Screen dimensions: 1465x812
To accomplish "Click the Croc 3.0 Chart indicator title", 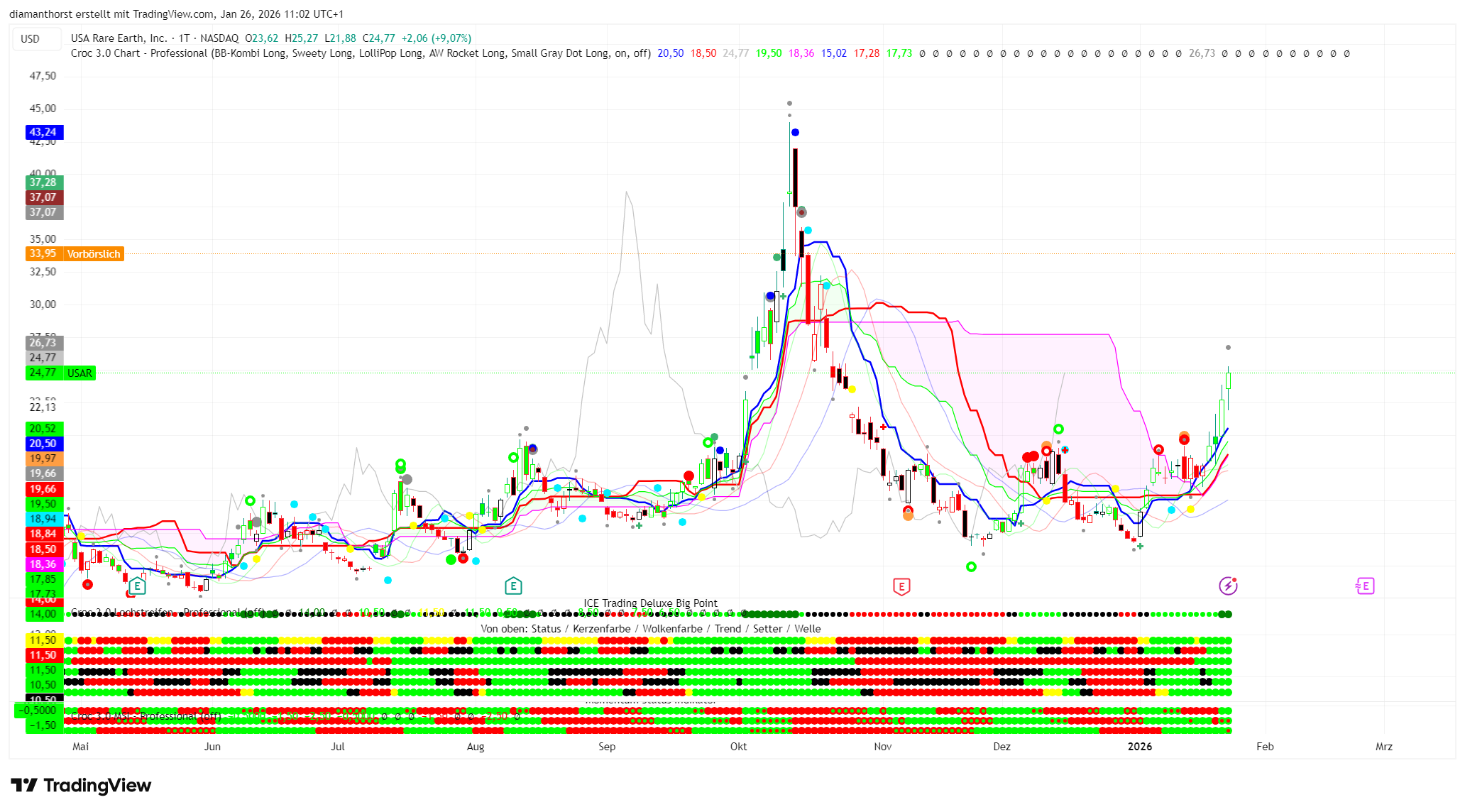I will pyautogui.click(x=139, y=53).
